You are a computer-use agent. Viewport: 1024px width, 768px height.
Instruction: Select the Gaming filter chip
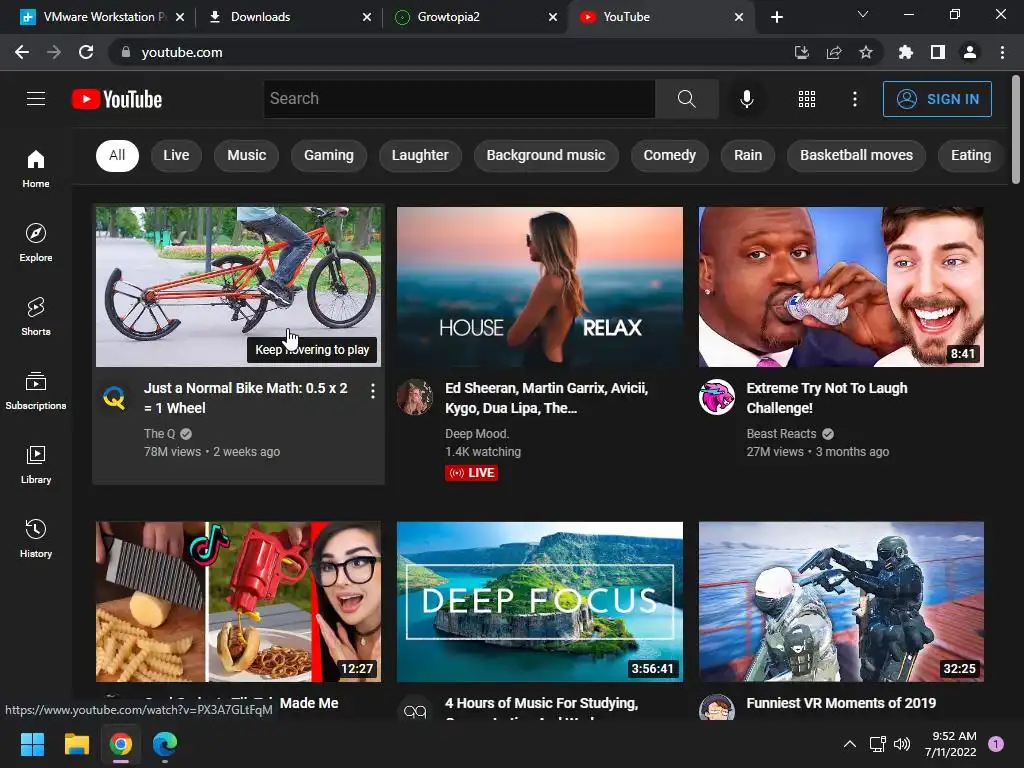click(328, 155)
